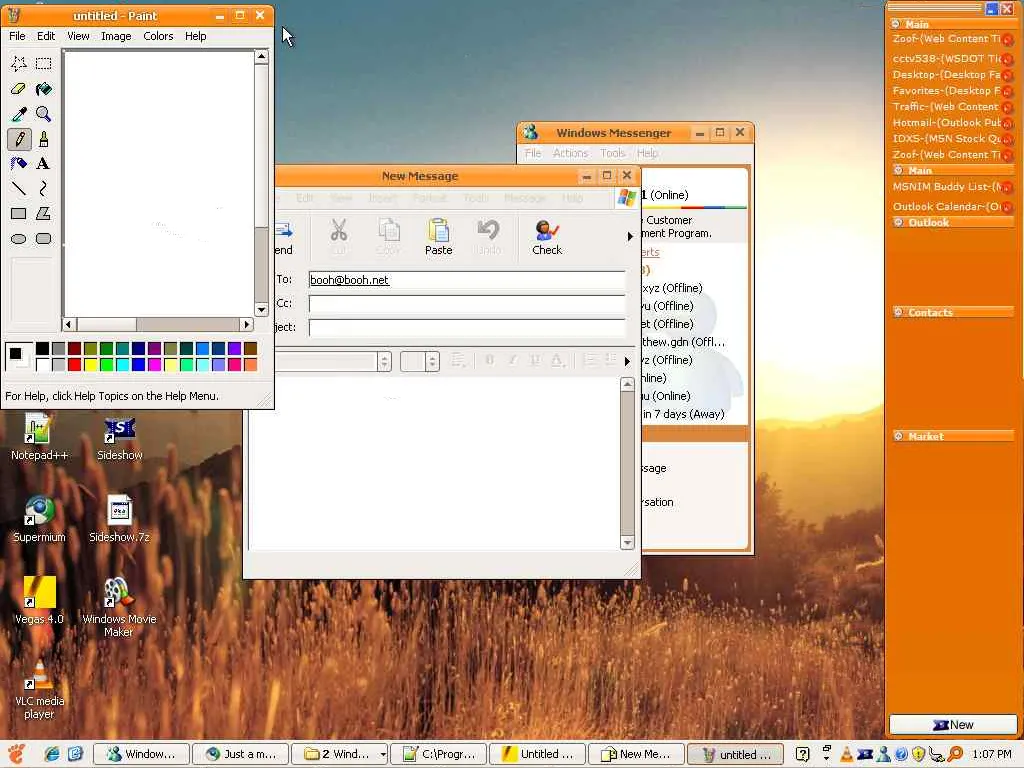Select the Supermium desktop icon
This screenshot has width=1024, height=768.
(x=39, y=520)
